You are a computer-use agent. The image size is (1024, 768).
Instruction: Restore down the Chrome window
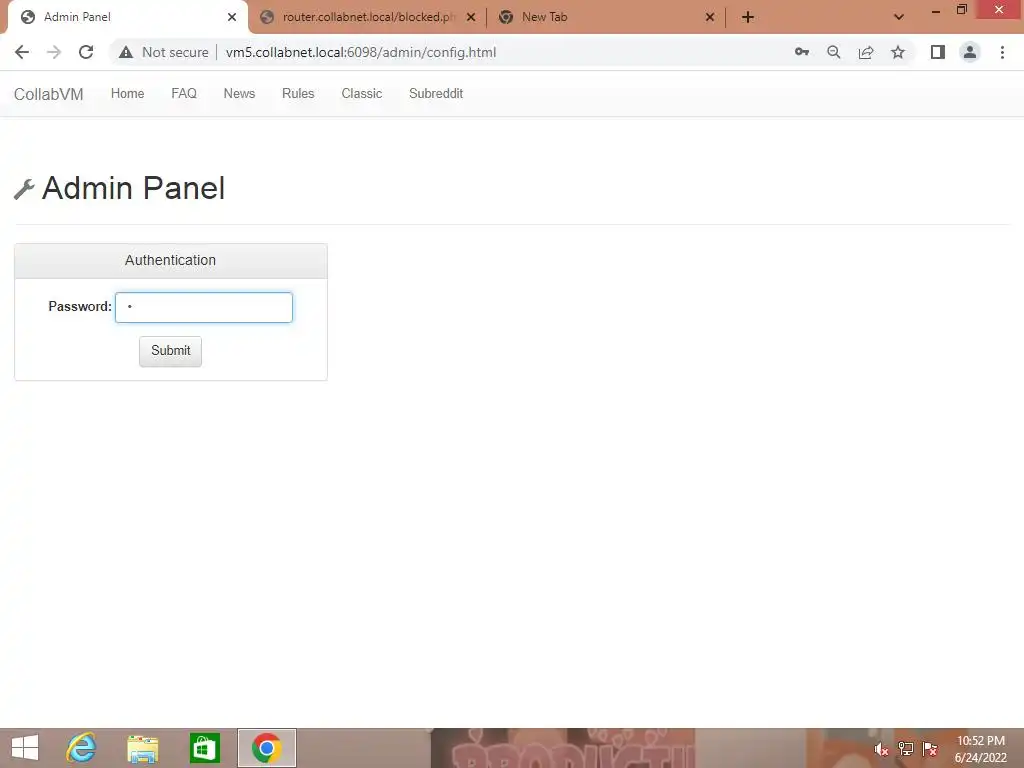961,10
